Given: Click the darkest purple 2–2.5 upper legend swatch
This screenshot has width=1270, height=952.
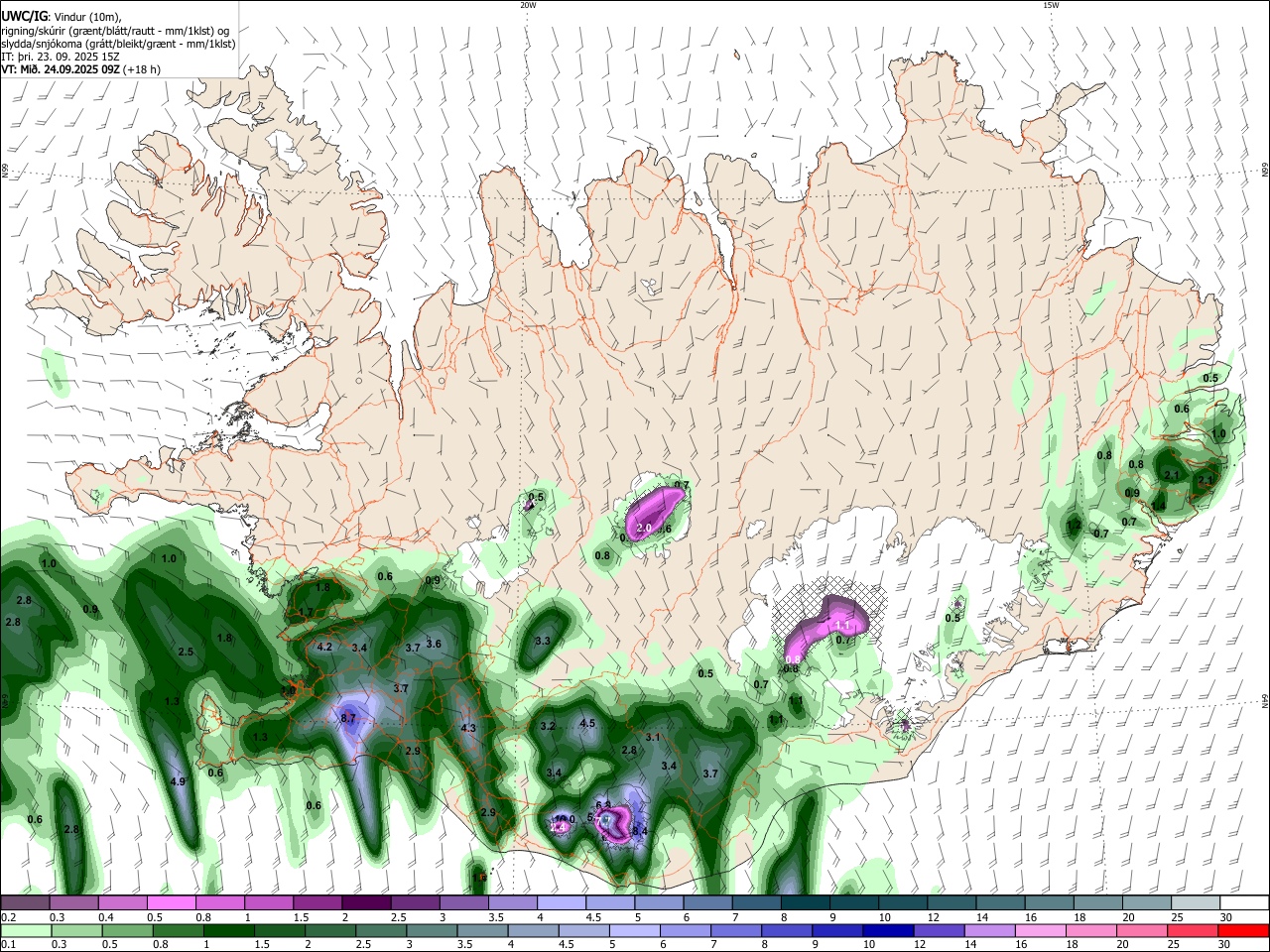Looking at the screenshot, I should pyautogui.click(x=366, y=903).
